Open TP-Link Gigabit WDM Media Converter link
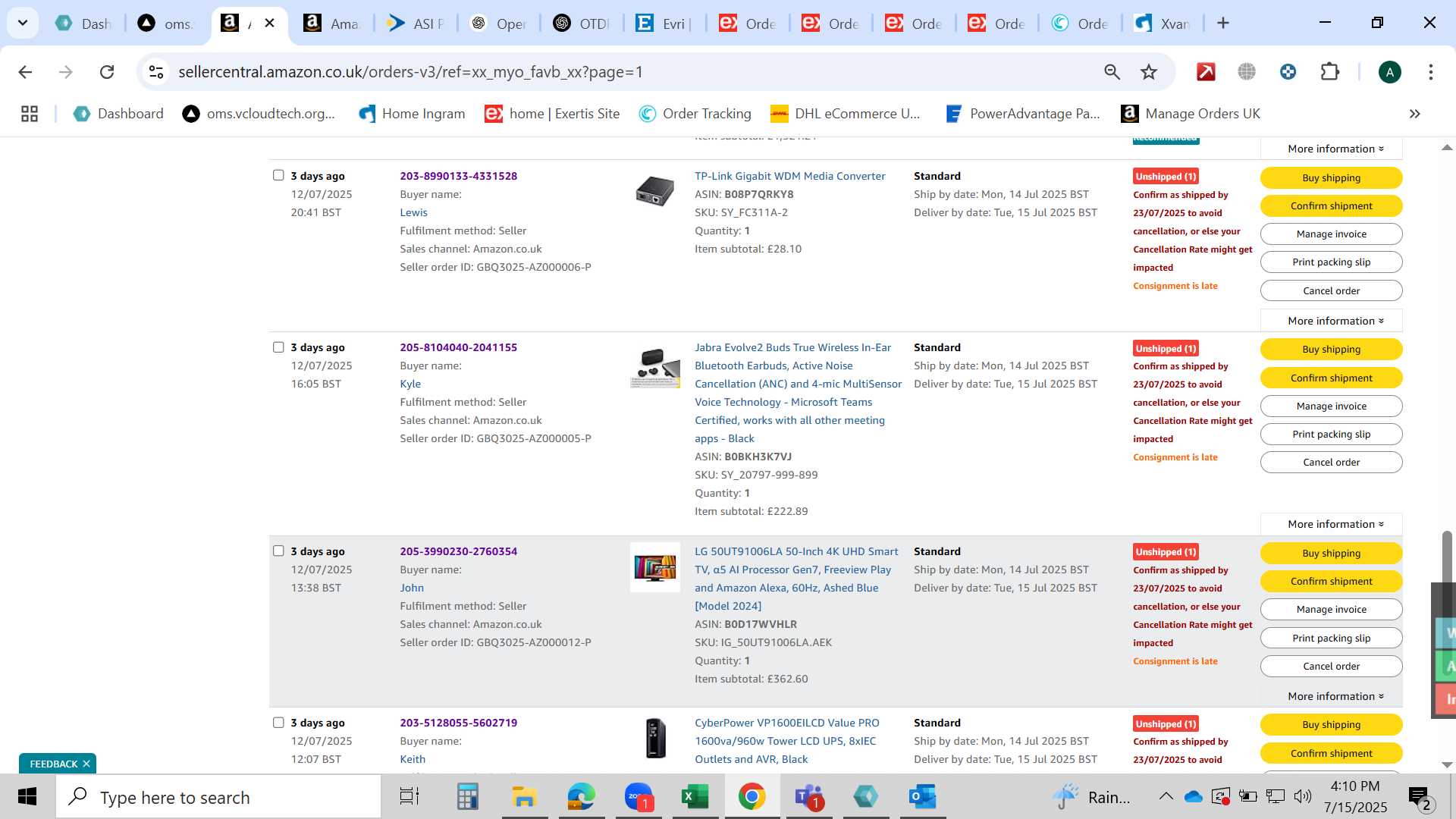 tap(789, 176)
